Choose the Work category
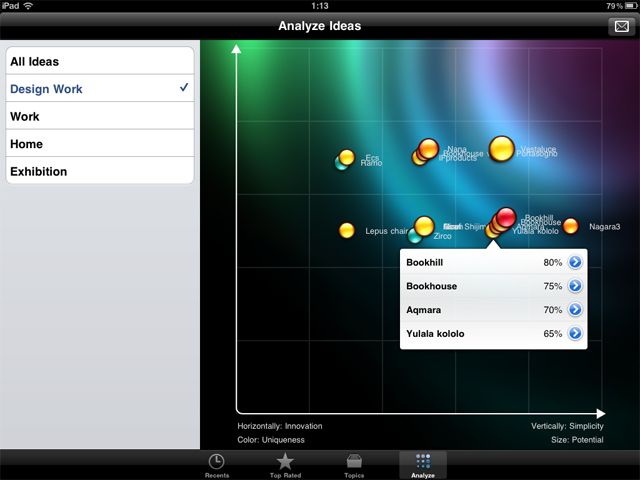 tap(99, 117)
